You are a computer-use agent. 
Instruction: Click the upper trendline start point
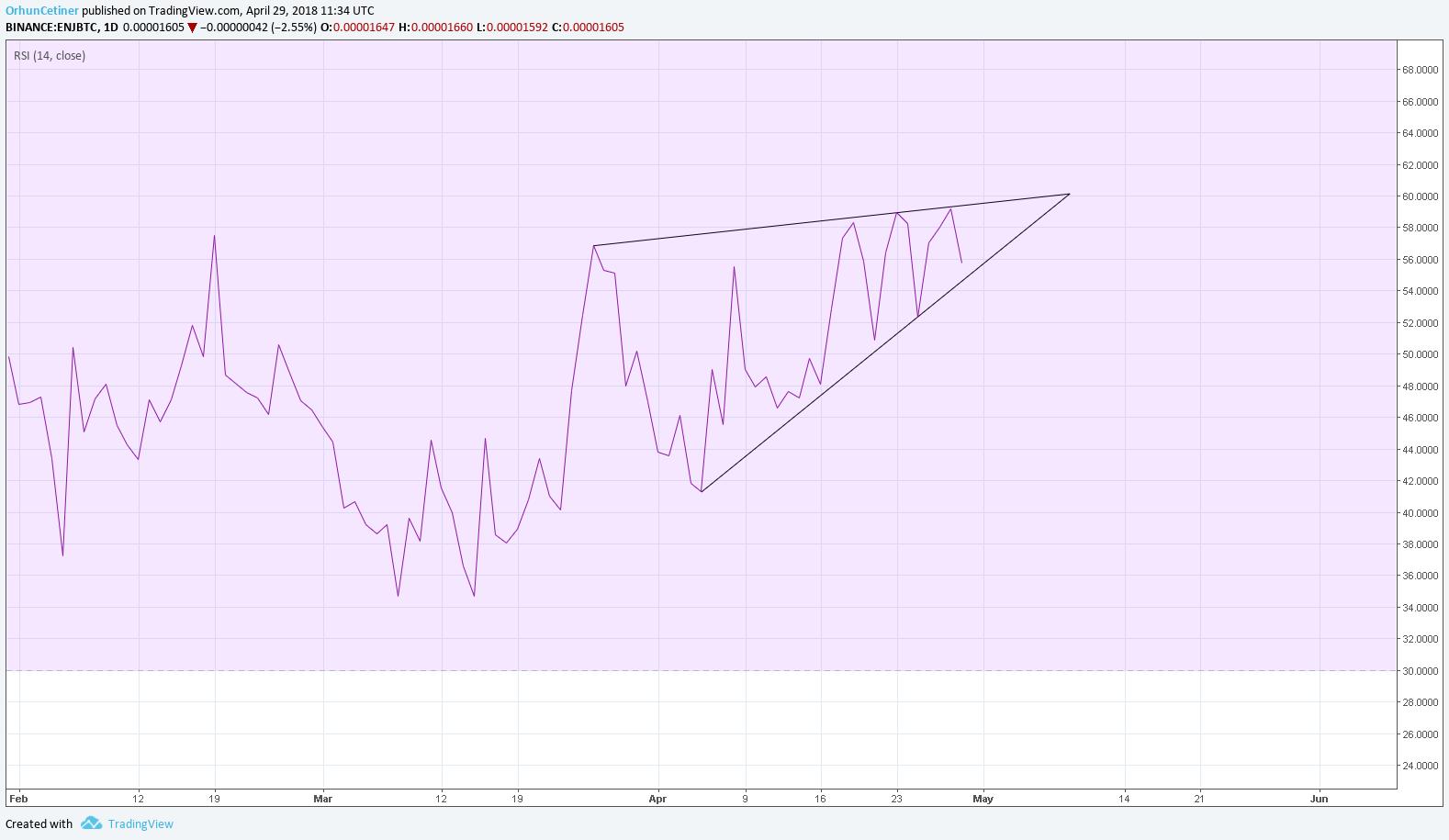click(594, 245)
